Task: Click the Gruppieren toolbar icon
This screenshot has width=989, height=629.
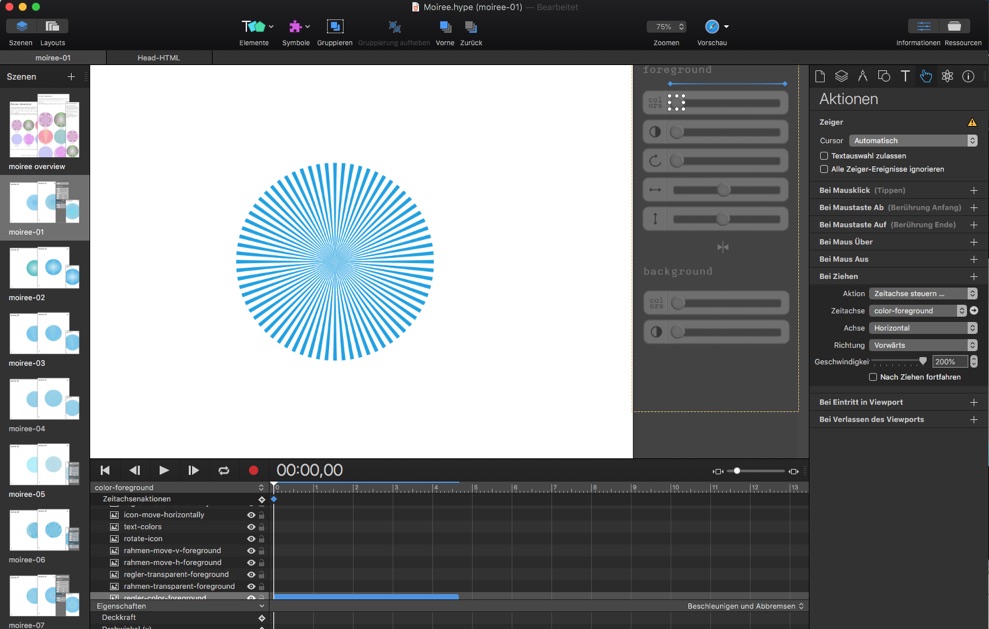Action: (x=335, y=27)
